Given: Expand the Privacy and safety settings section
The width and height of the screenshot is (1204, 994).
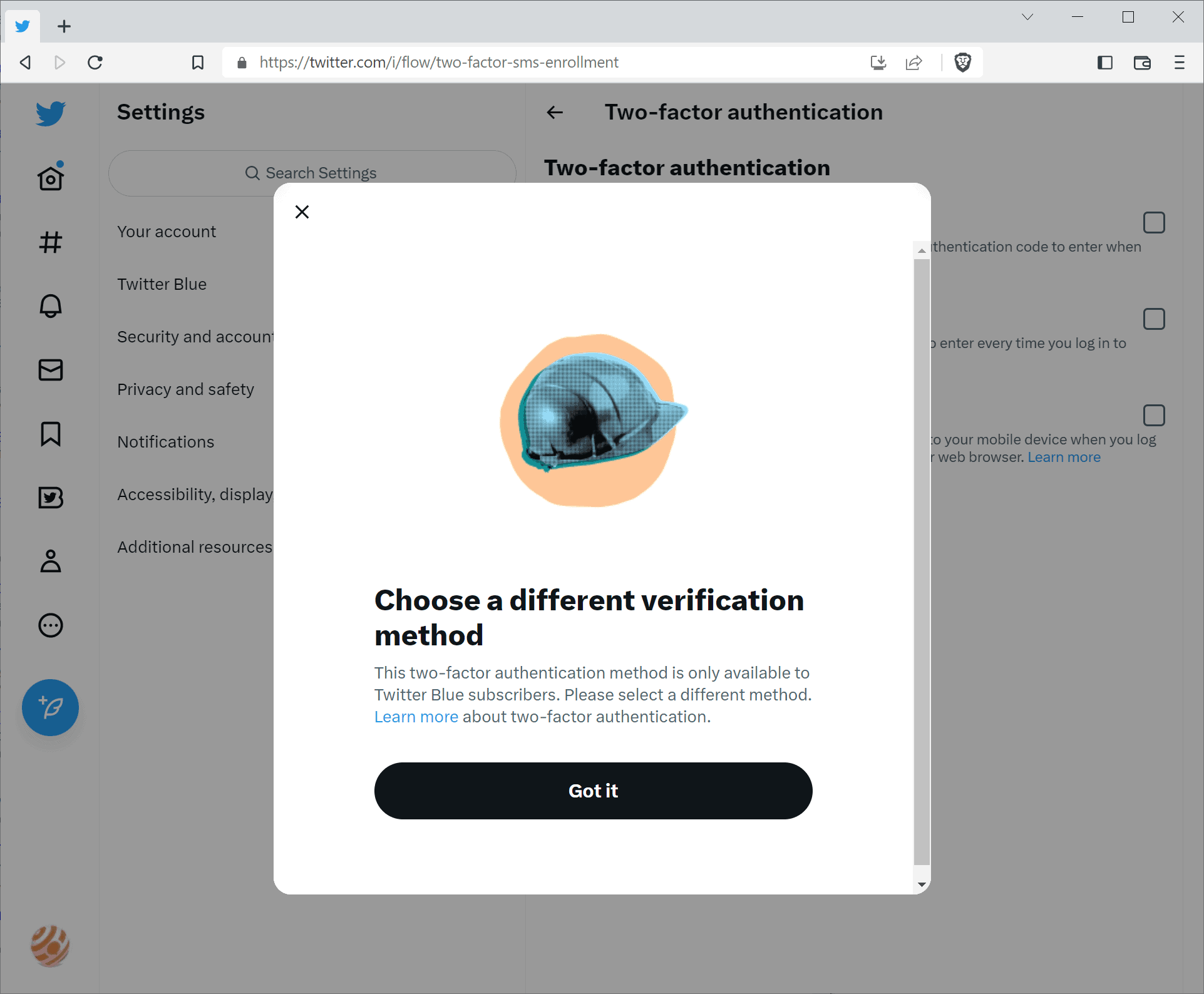Looking at the screenshot, I should [x=185, y=388].
